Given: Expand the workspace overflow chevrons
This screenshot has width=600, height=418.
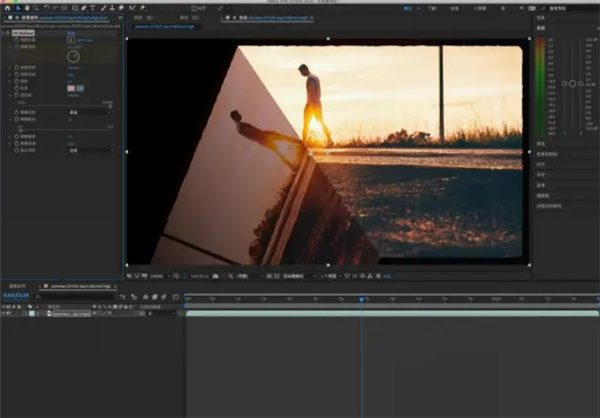Looking at the screenshot, I should click(x=521, y=8).
